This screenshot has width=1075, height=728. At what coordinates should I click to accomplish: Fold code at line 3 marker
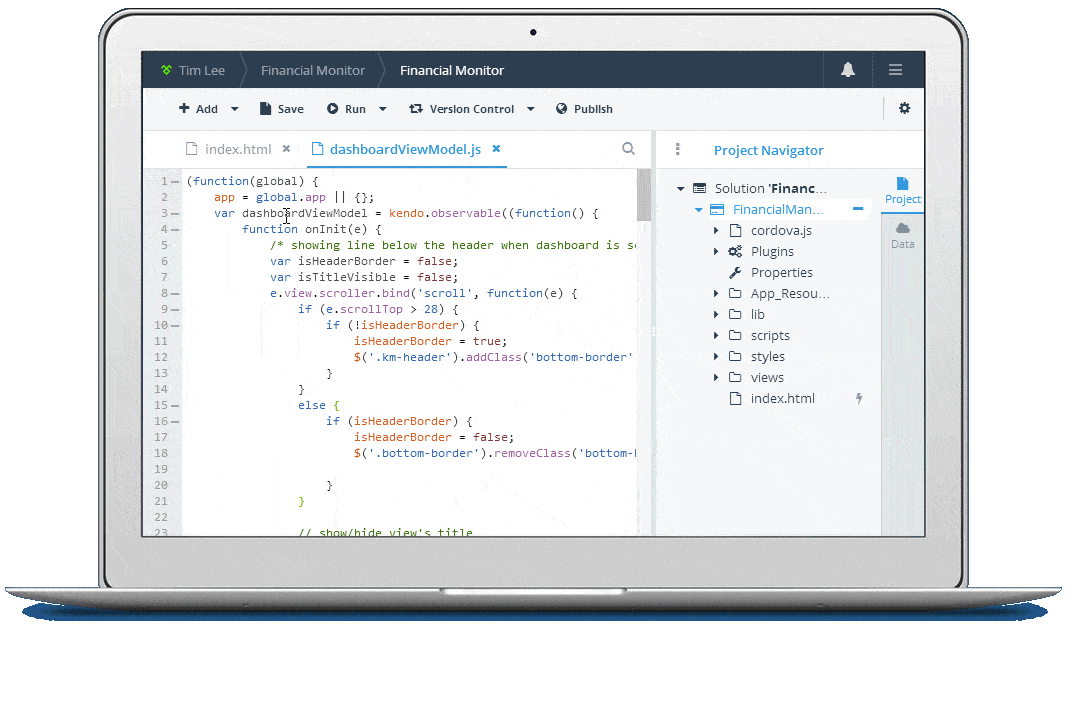175,213
